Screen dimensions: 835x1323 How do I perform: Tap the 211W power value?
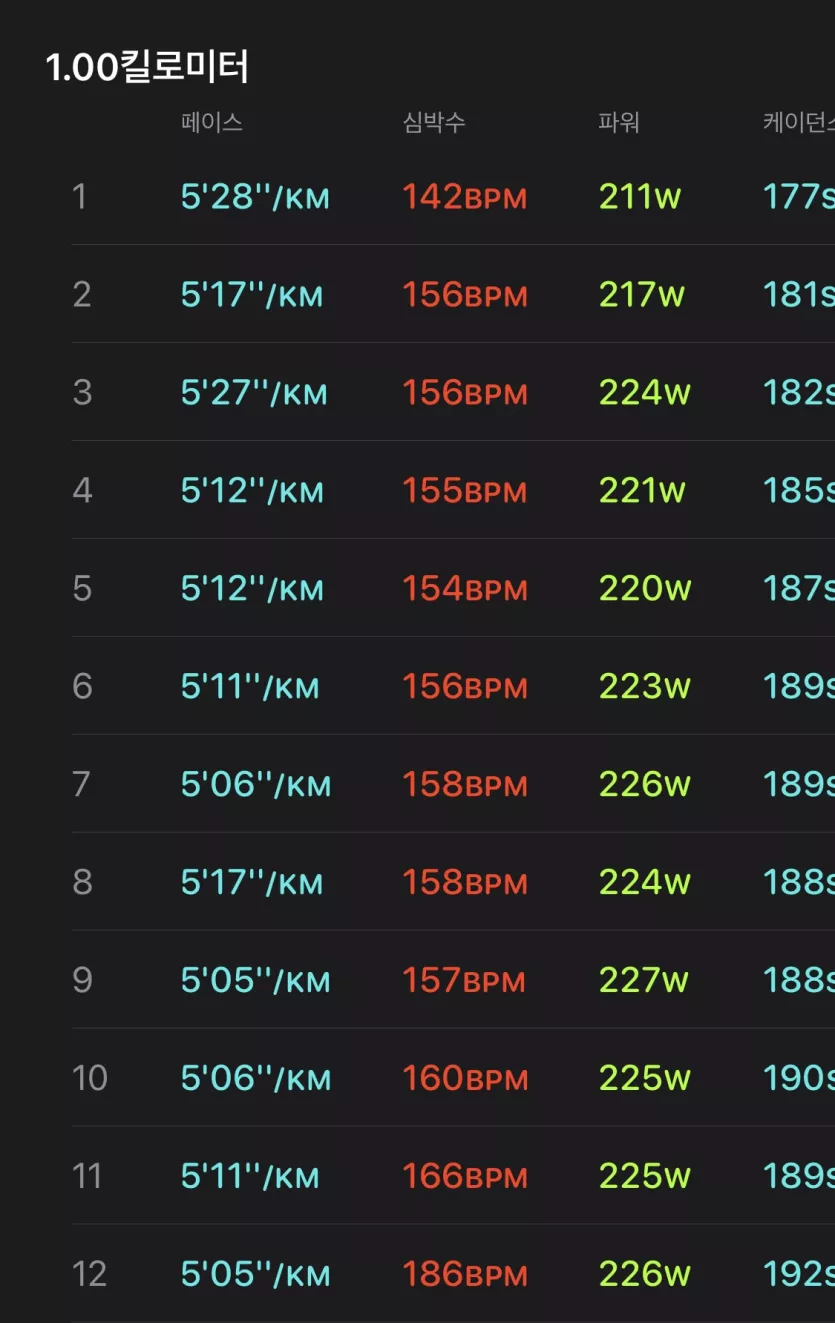pos(640,197)
